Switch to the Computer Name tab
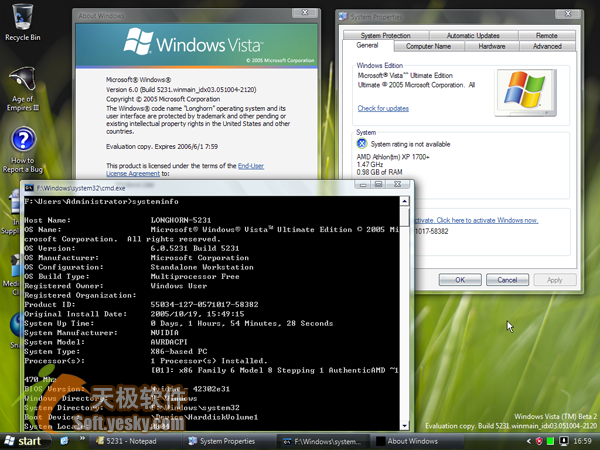The height and width of the screenshot is (450, 600). [429, 46]
